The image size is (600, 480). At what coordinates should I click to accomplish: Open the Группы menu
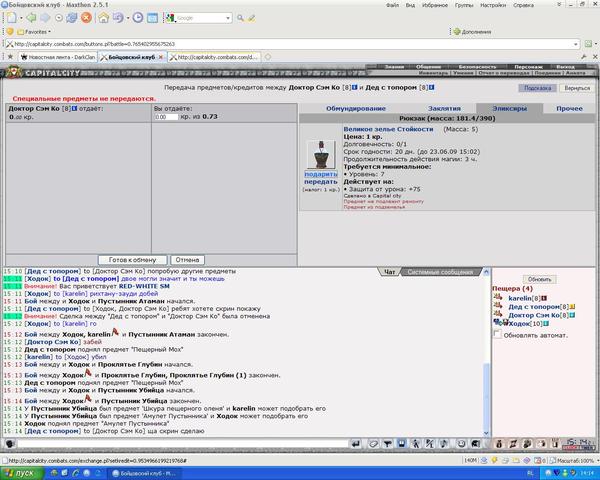coord(464,5)
